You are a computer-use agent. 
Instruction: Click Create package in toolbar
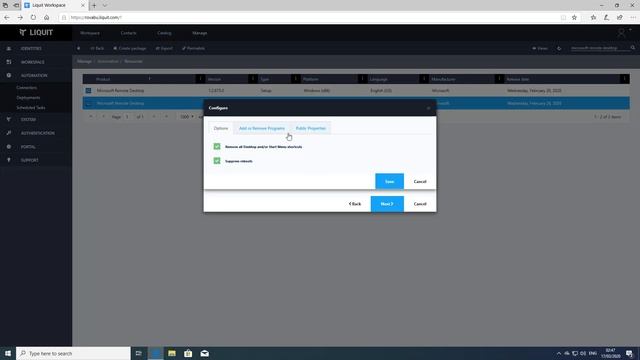[x=130, y=48]
